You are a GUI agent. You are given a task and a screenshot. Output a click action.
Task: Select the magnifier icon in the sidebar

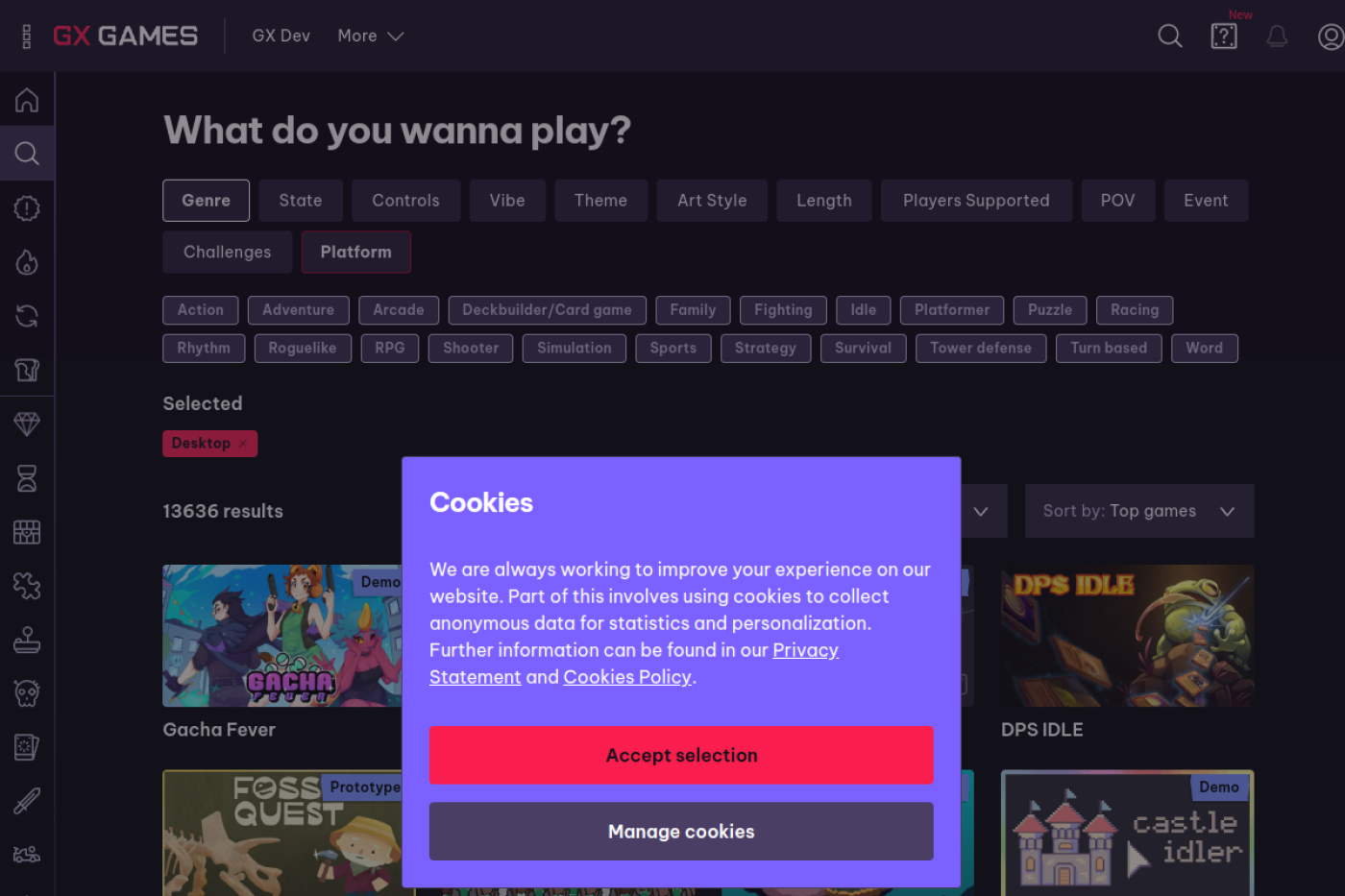[x=27, y=154]
